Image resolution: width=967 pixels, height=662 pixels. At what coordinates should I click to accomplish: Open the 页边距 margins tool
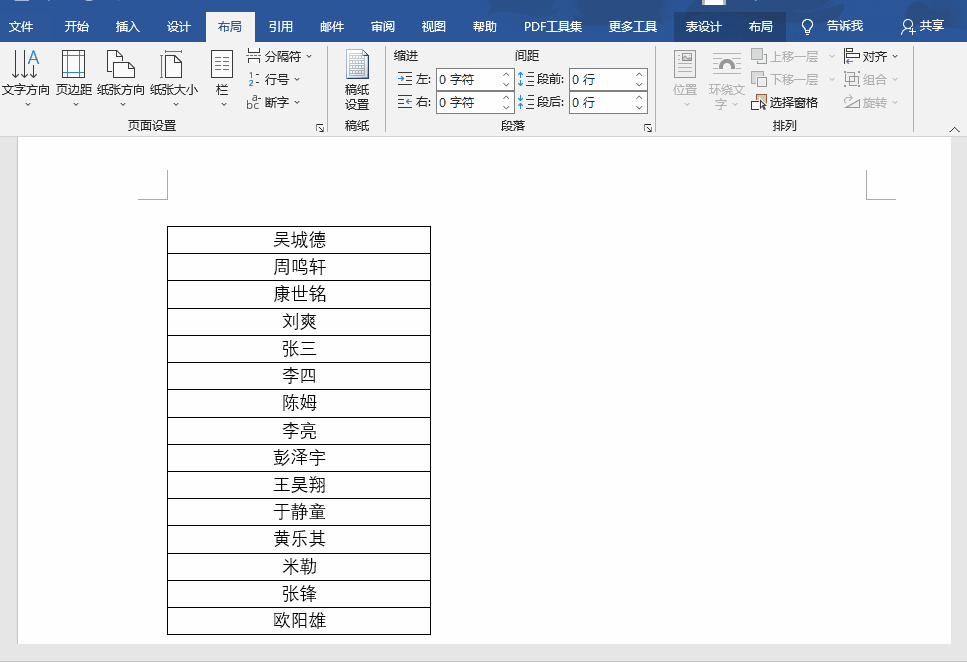[73, 78]
